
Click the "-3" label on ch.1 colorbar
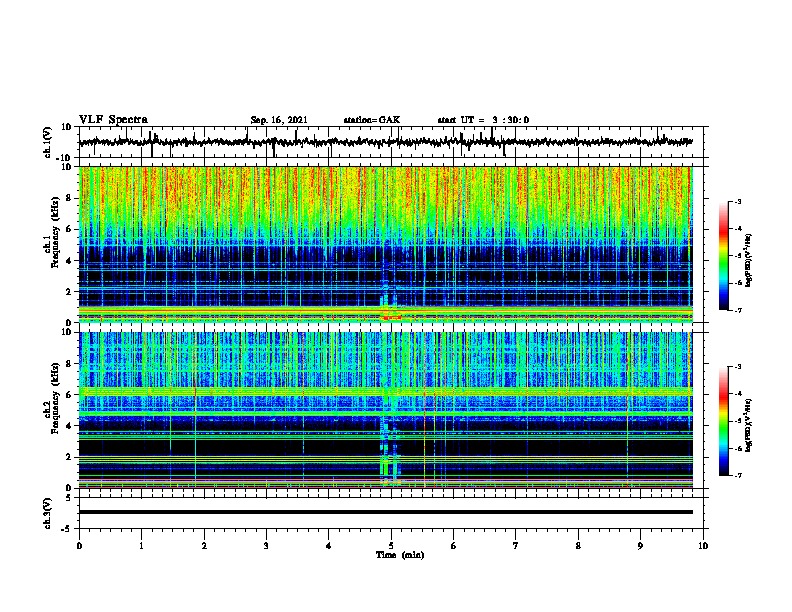(x=737, y=201)
